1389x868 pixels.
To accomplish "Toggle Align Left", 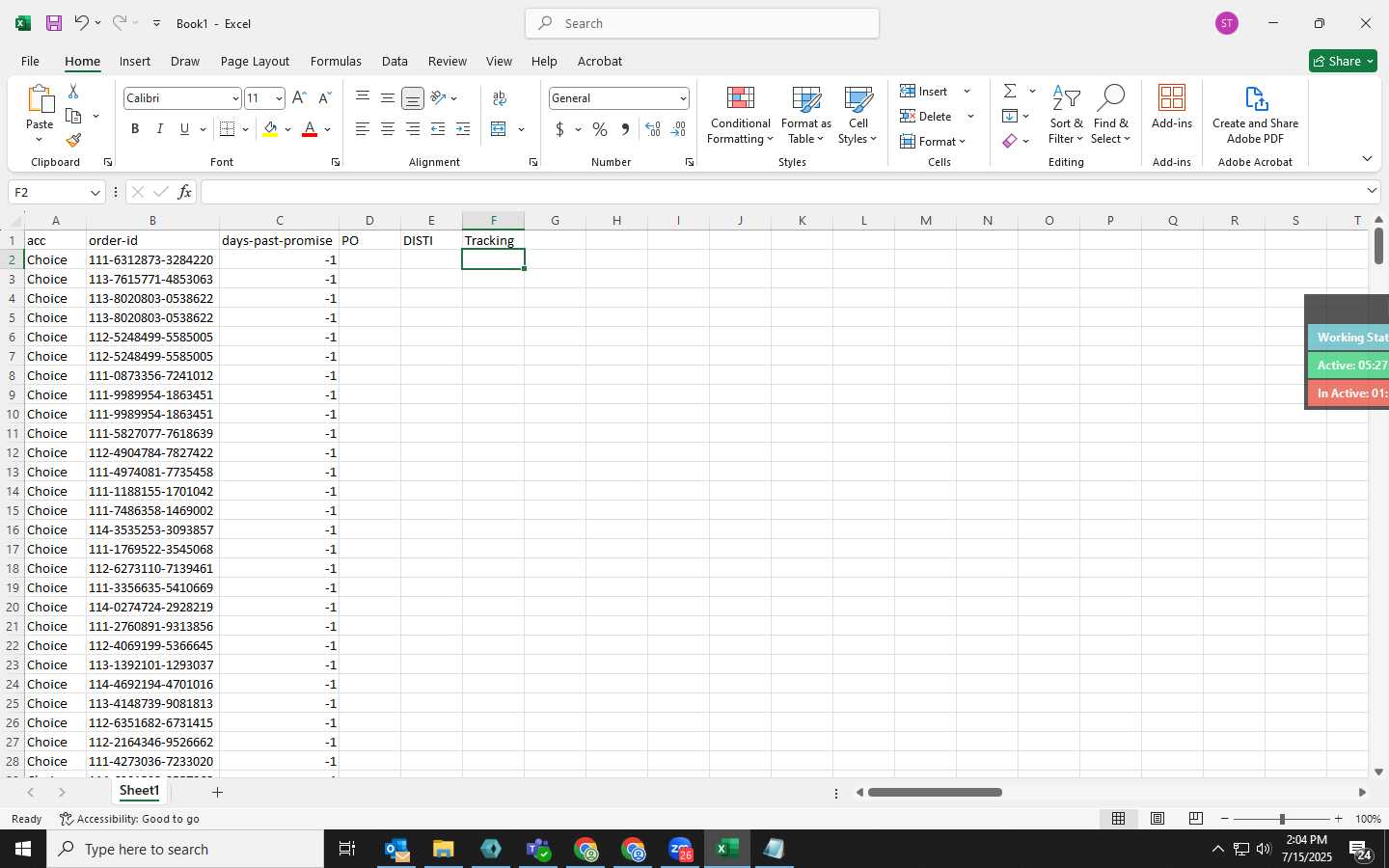I will point(363,129).
